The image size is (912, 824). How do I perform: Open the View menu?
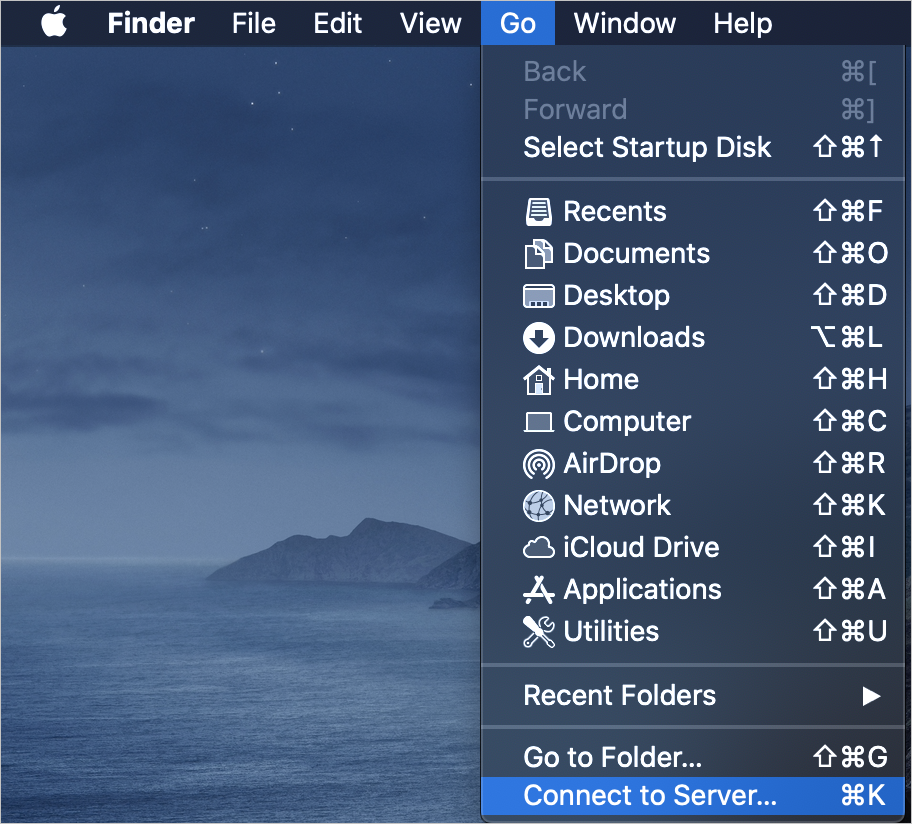pos(430,23)
